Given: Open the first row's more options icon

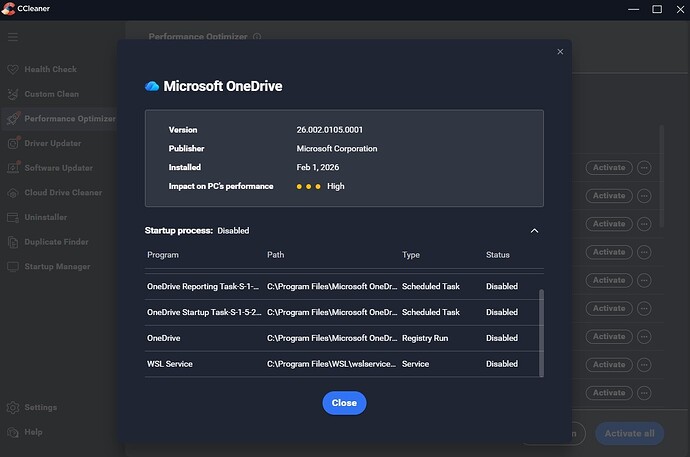Looking at the screenshot, I should point(644,168).
